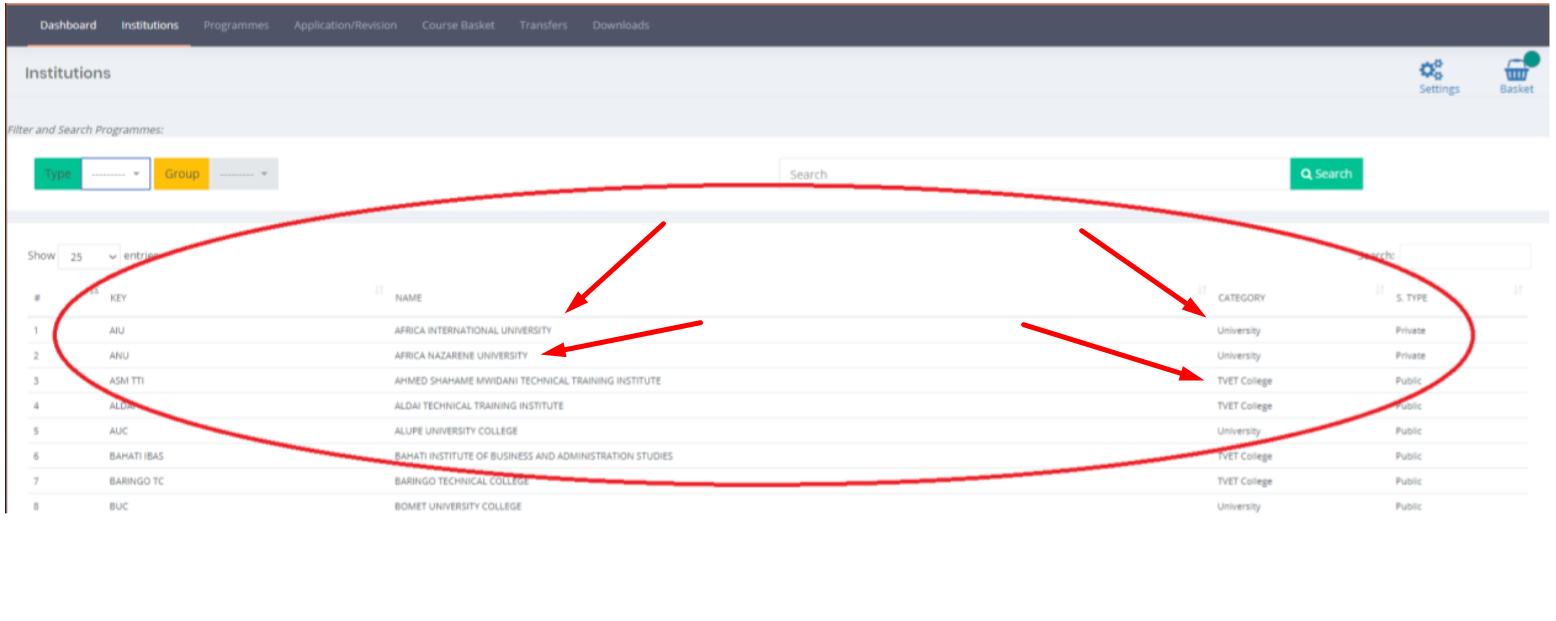Expand the Group filter dropdown
Image resolution: width=1556 pixels, height=621 pixels.
coord(244,174)
